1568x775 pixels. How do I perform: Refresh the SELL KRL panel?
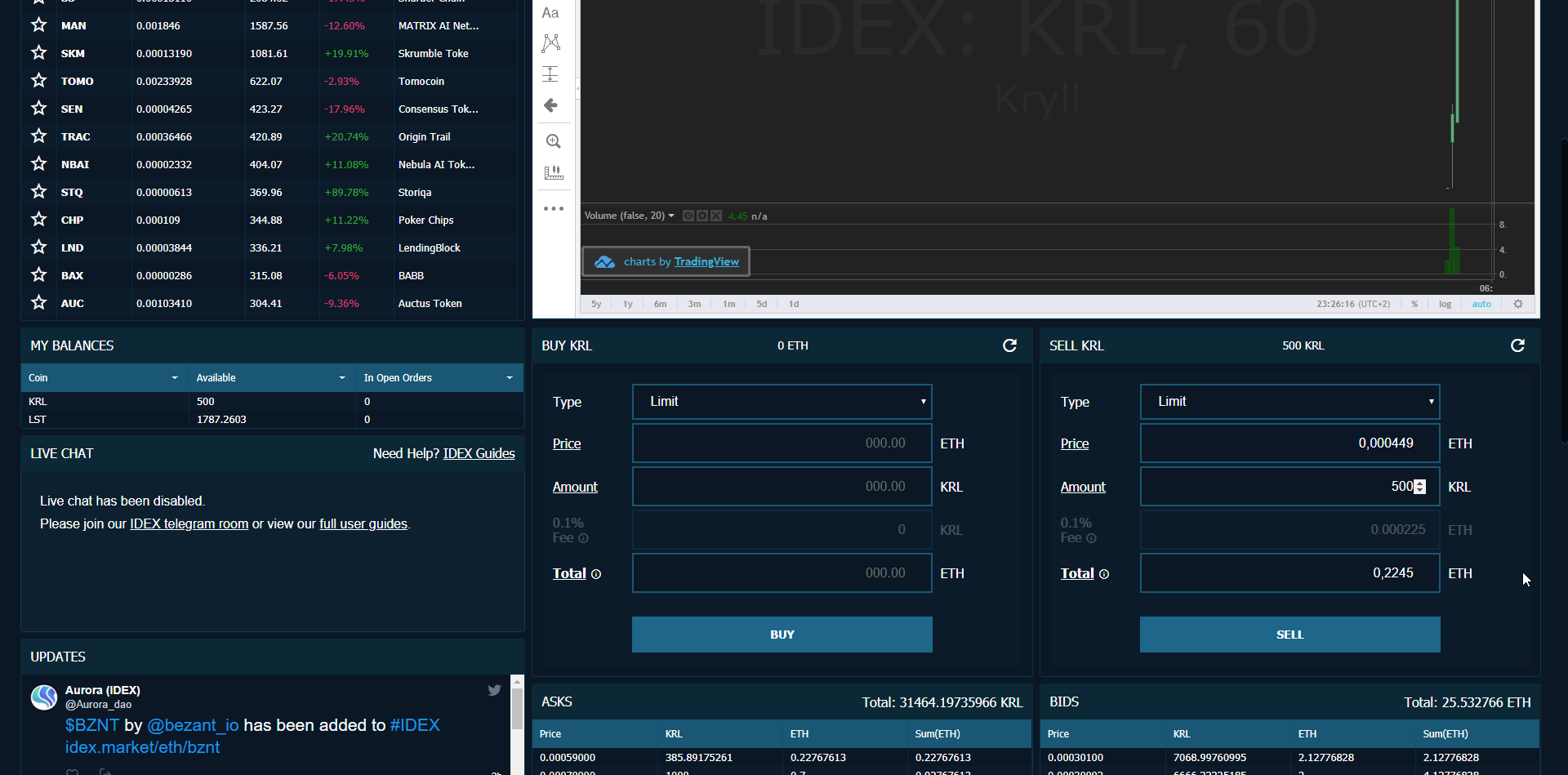point(1518,345)
